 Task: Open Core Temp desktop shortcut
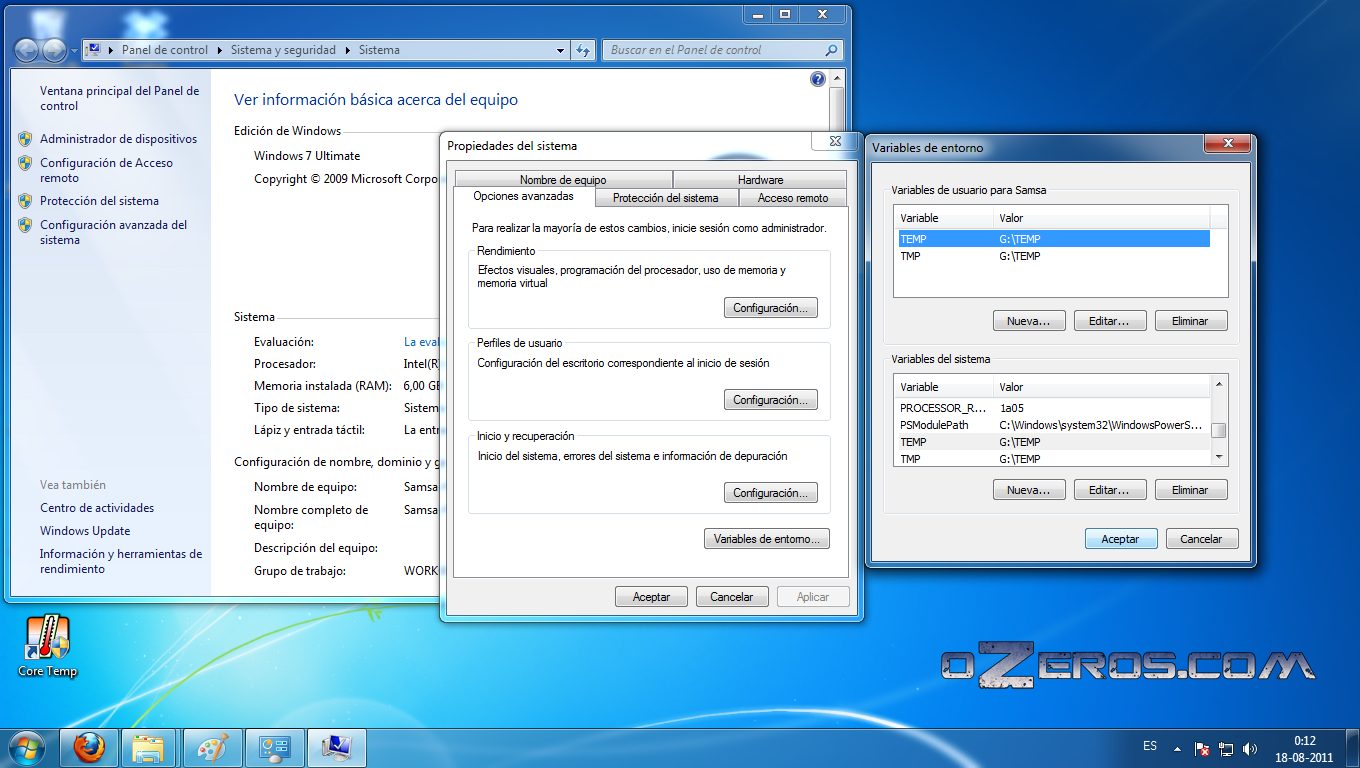point(47,646)
